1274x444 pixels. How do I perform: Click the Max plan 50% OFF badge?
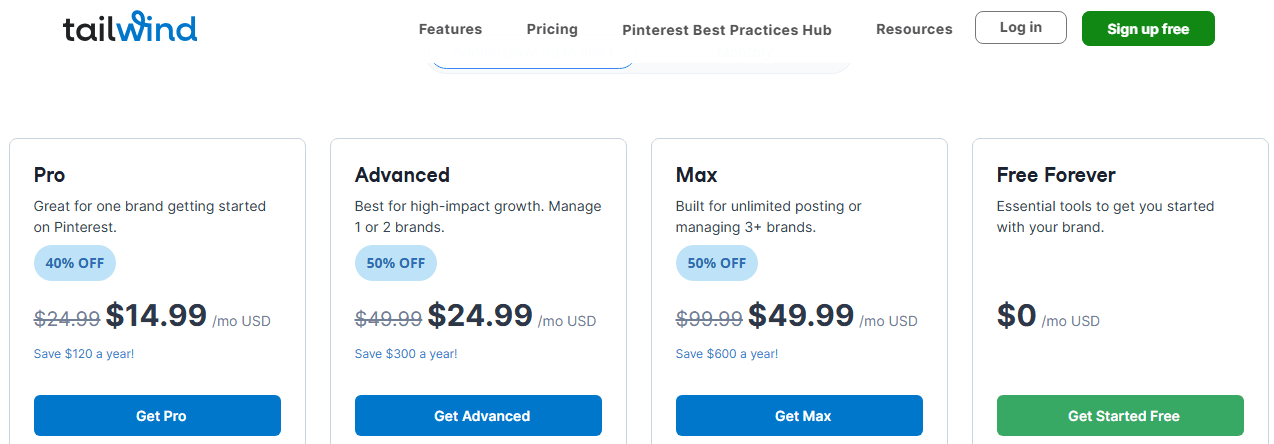pos(717,263)
